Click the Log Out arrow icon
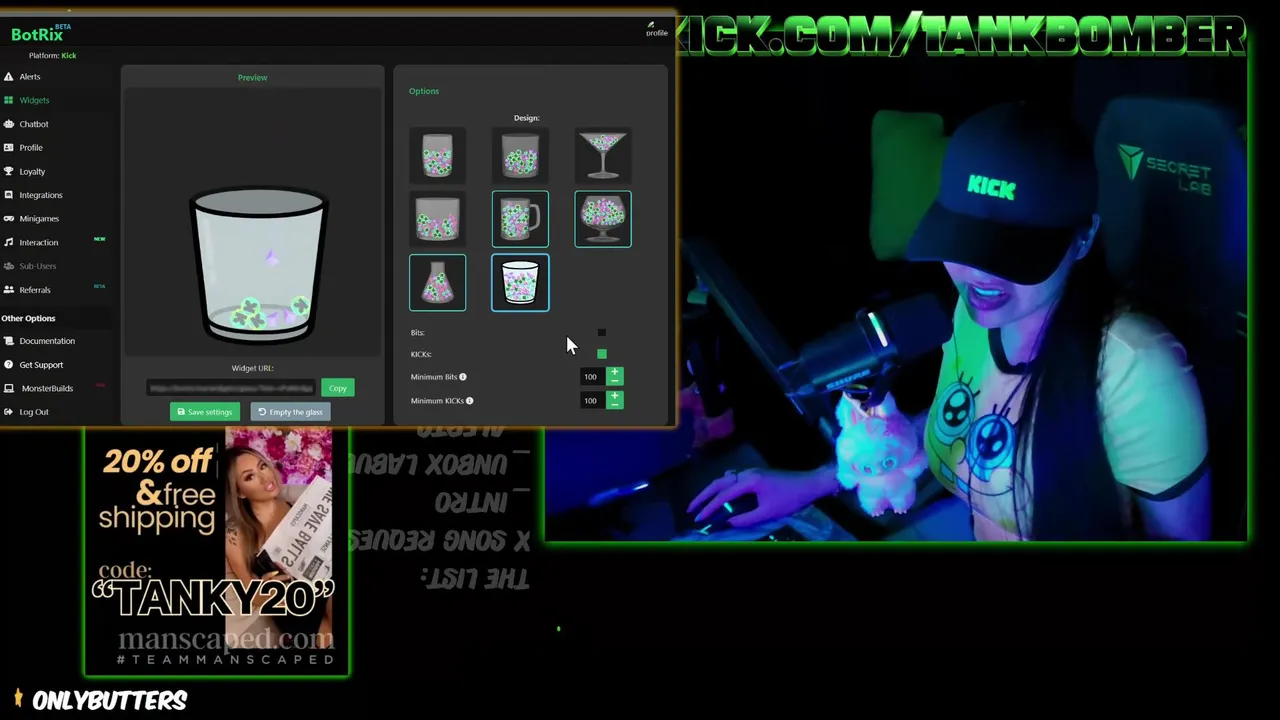Image resolution: width=1280 pixels, height=720 pixels. [9, 412]
